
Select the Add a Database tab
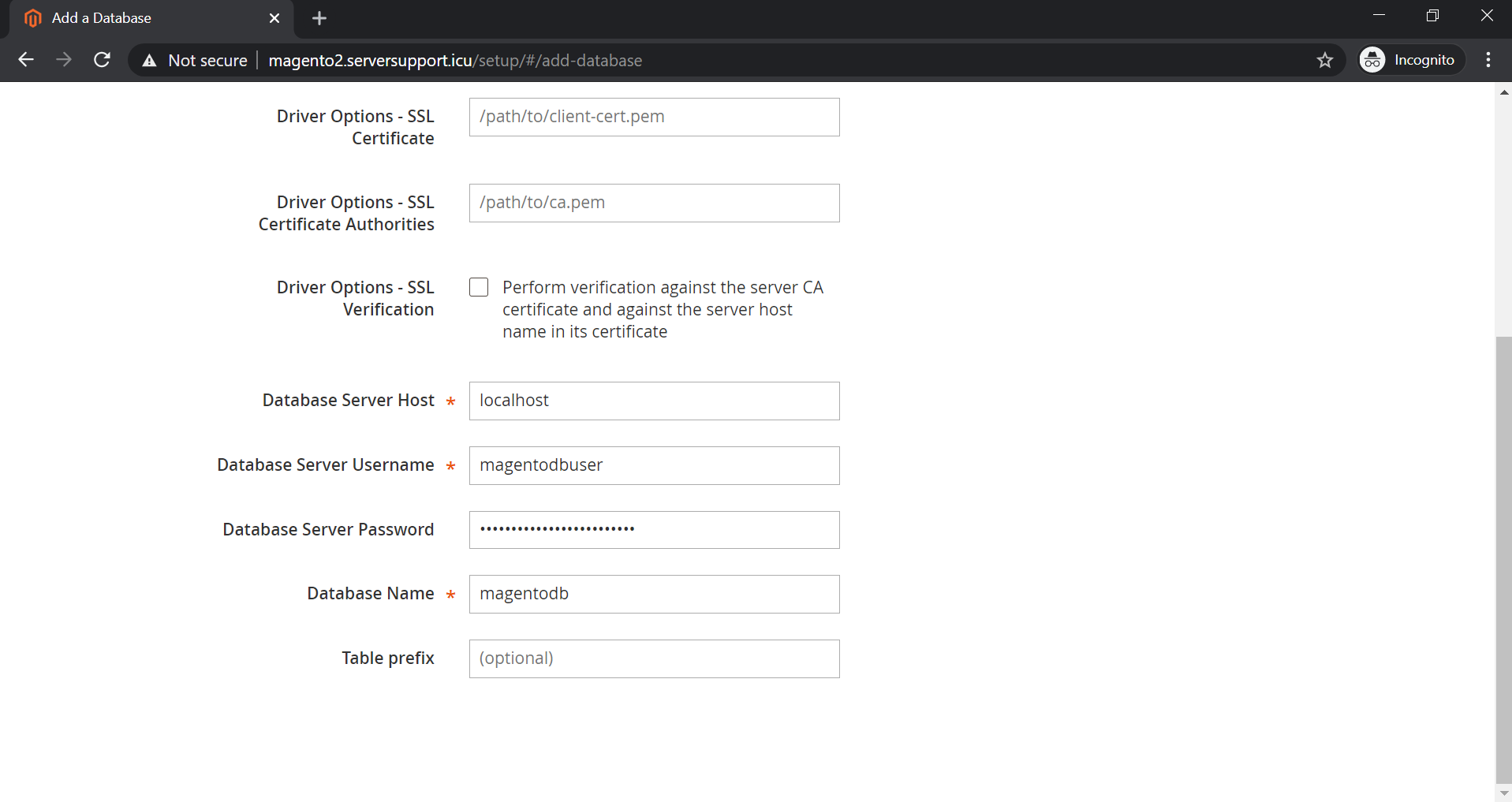(142, 18)
